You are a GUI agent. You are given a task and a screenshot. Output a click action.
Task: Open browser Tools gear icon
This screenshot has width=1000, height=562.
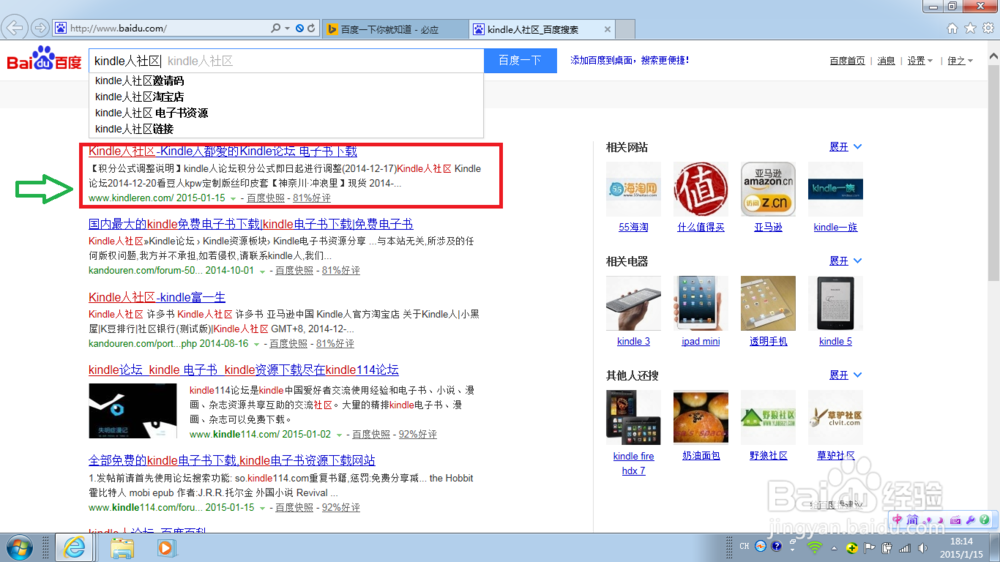[988, 28]
